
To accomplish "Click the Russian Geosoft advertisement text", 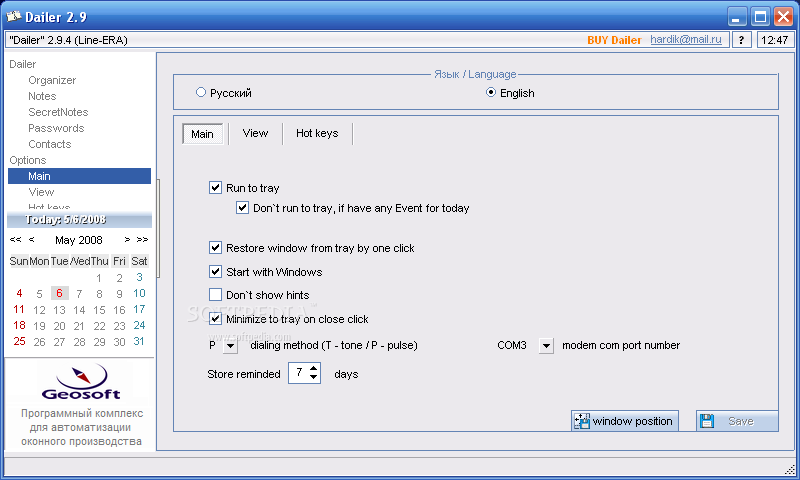I will [82, 427].
